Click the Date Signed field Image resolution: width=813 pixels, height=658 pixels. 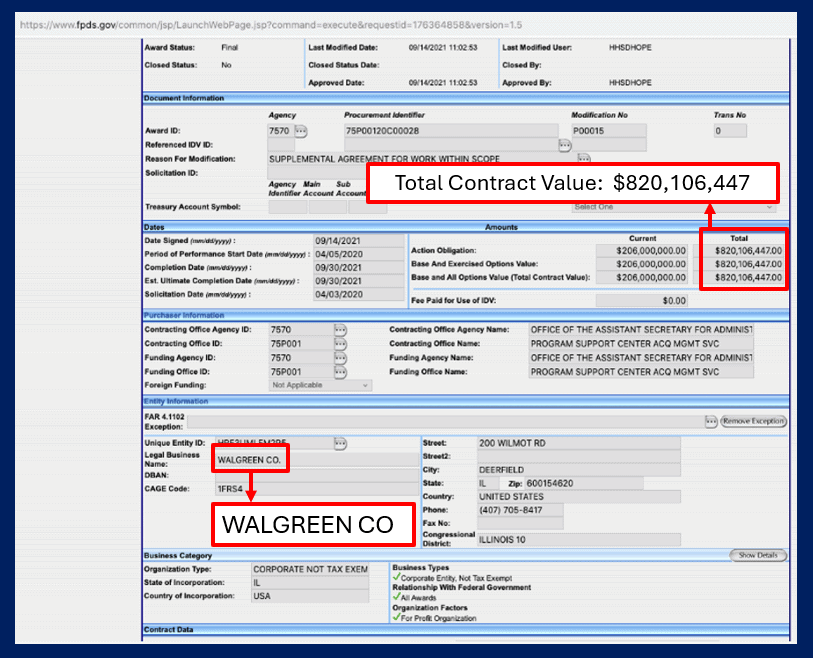point(359,241)
